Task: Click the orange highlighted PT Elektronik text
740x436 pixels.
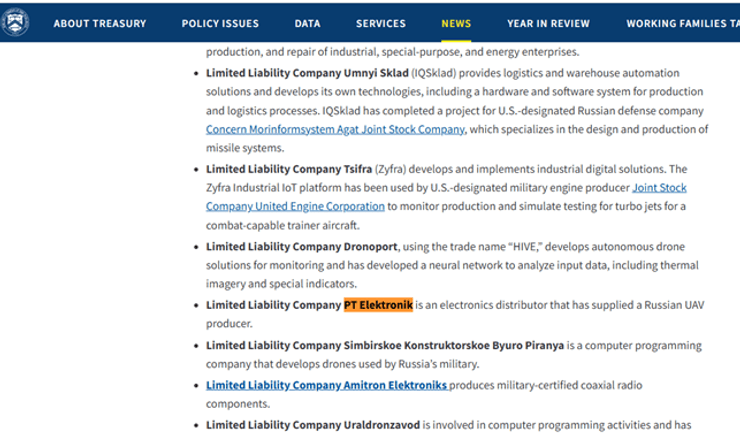Action: (378, 305)
